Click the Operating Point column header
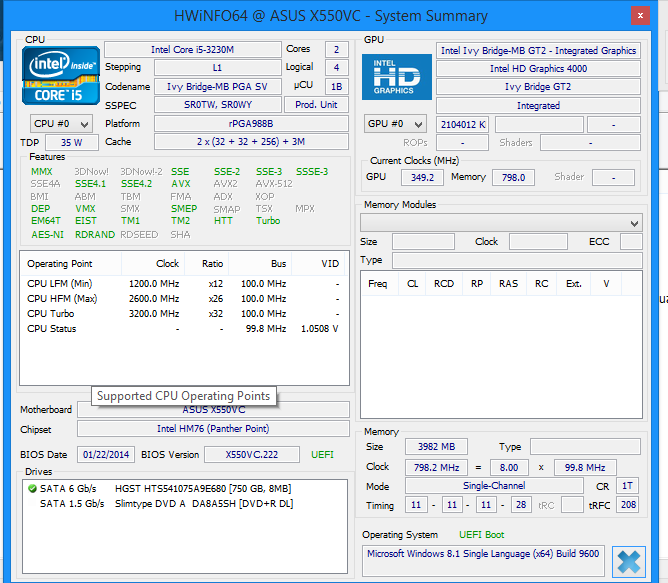 (x=71, y=264)
